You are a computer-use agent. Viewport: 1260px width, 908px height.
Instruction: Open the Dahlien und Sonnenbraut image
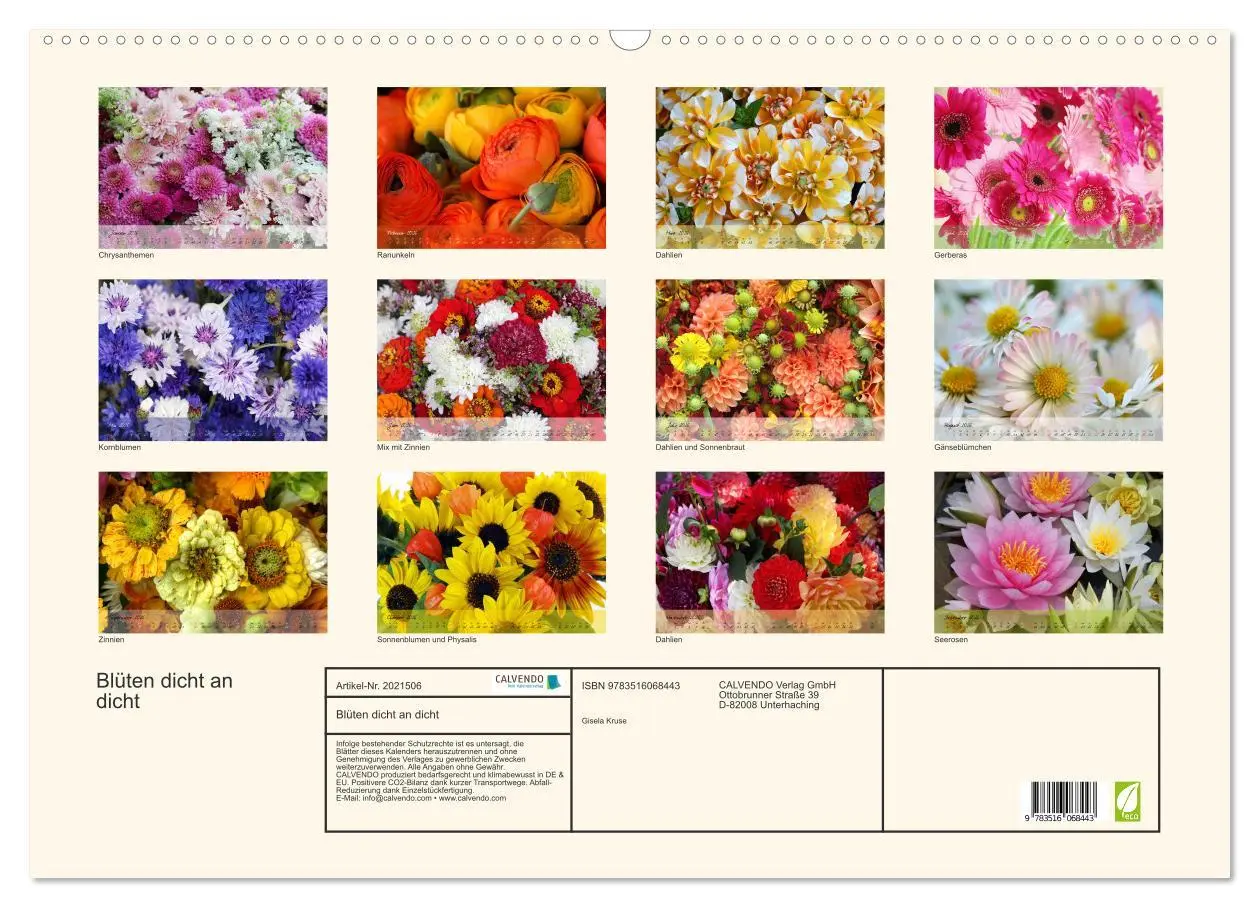point(770,360)
